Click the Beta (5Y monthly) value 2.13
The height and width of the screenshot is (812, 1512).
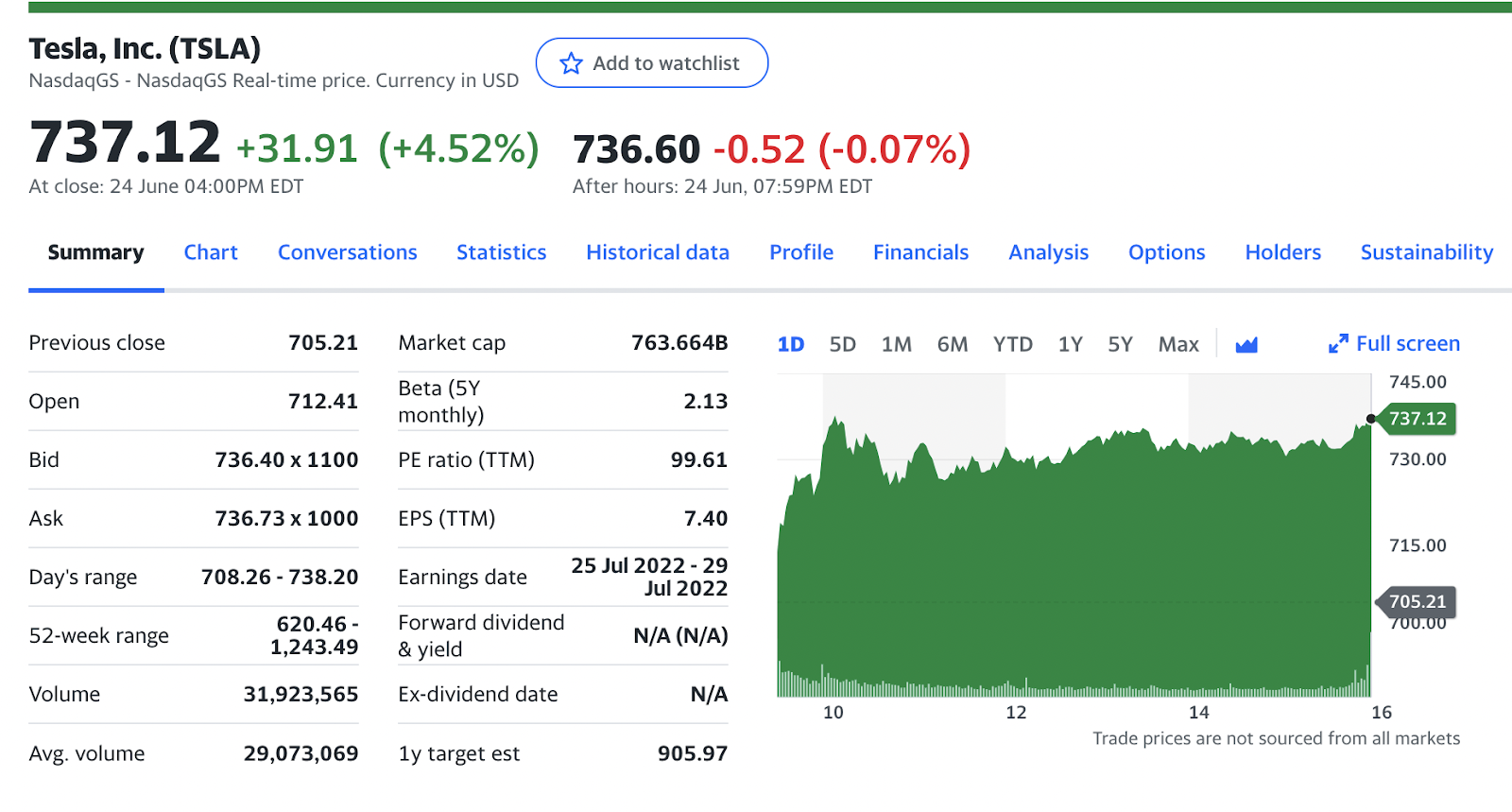coord(706,401)
